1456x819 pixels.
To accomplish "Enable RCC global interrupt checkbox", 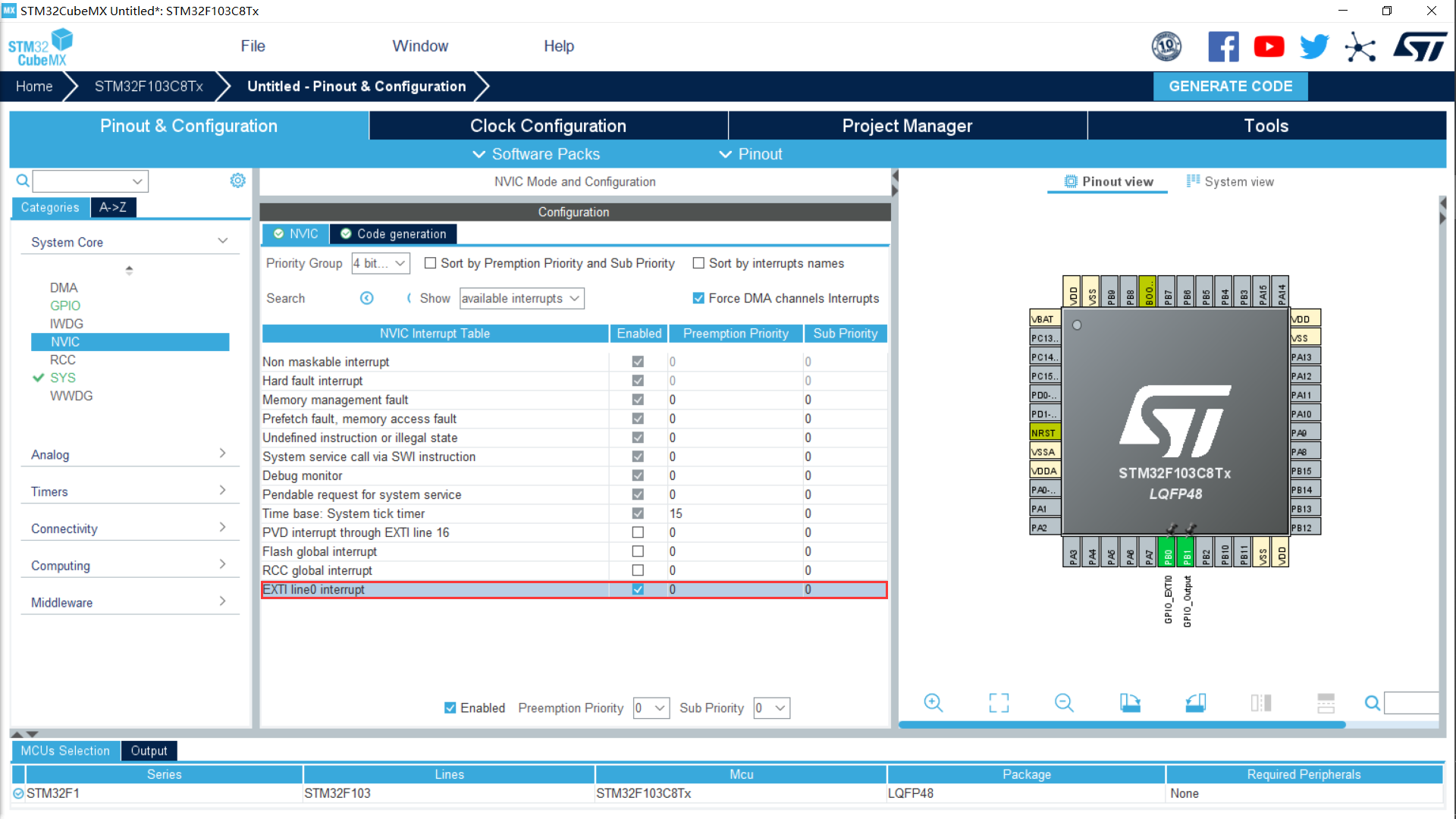I will tap(638, 570).
